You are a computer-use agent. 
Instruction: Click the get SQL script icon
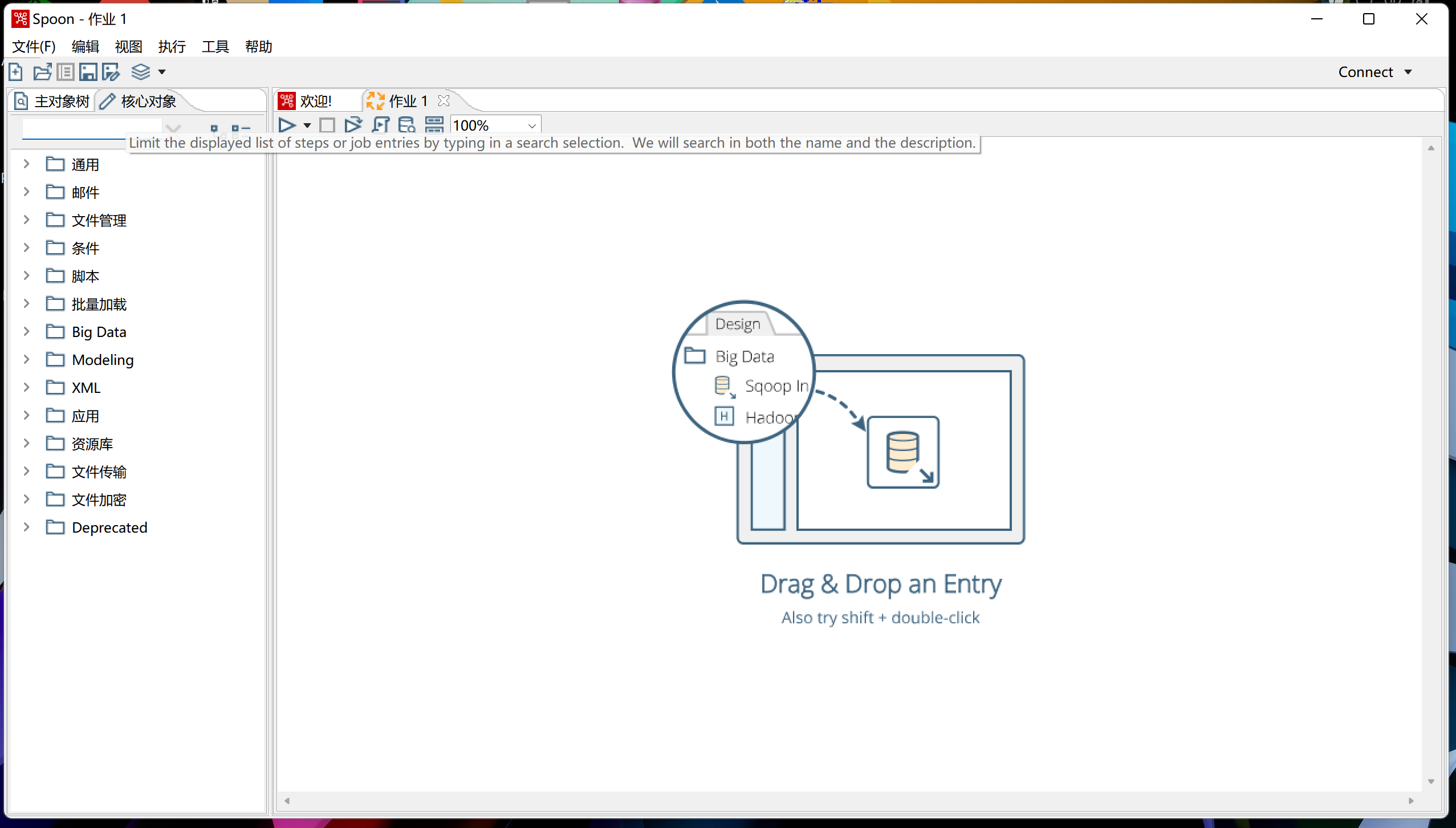click(x=380, y=125)
